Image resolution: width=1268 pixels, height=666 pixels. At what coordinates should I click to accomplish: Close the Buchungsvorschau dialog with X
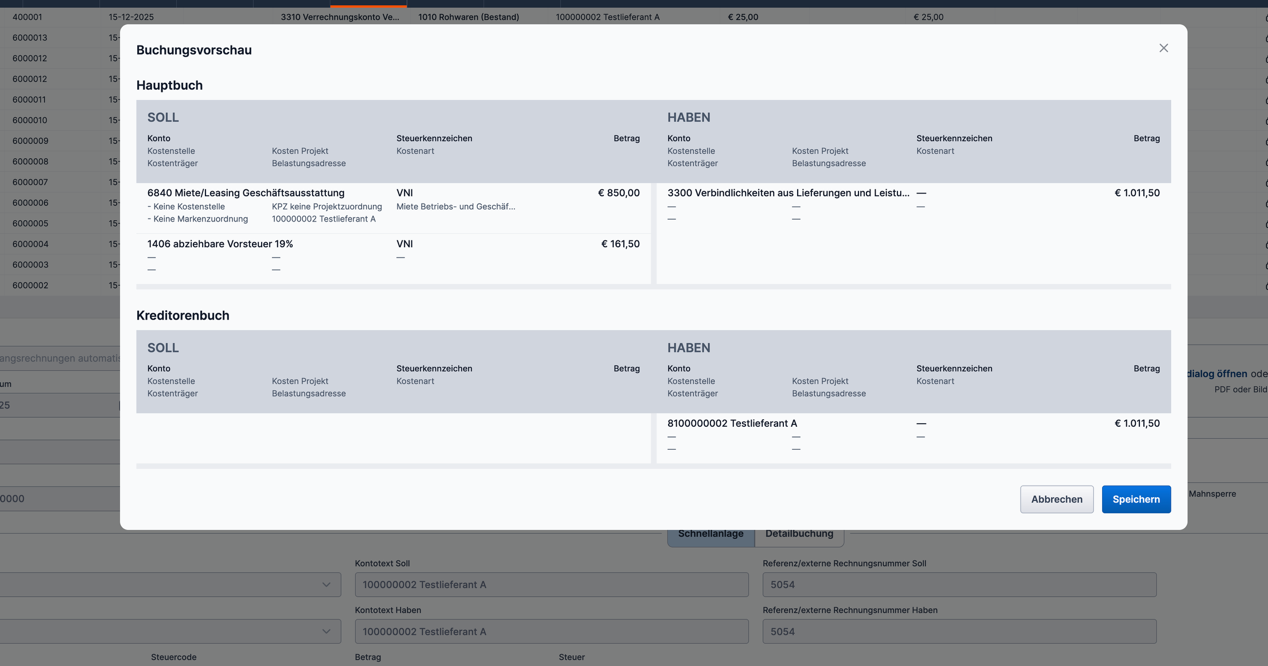tap(1163, 48)
